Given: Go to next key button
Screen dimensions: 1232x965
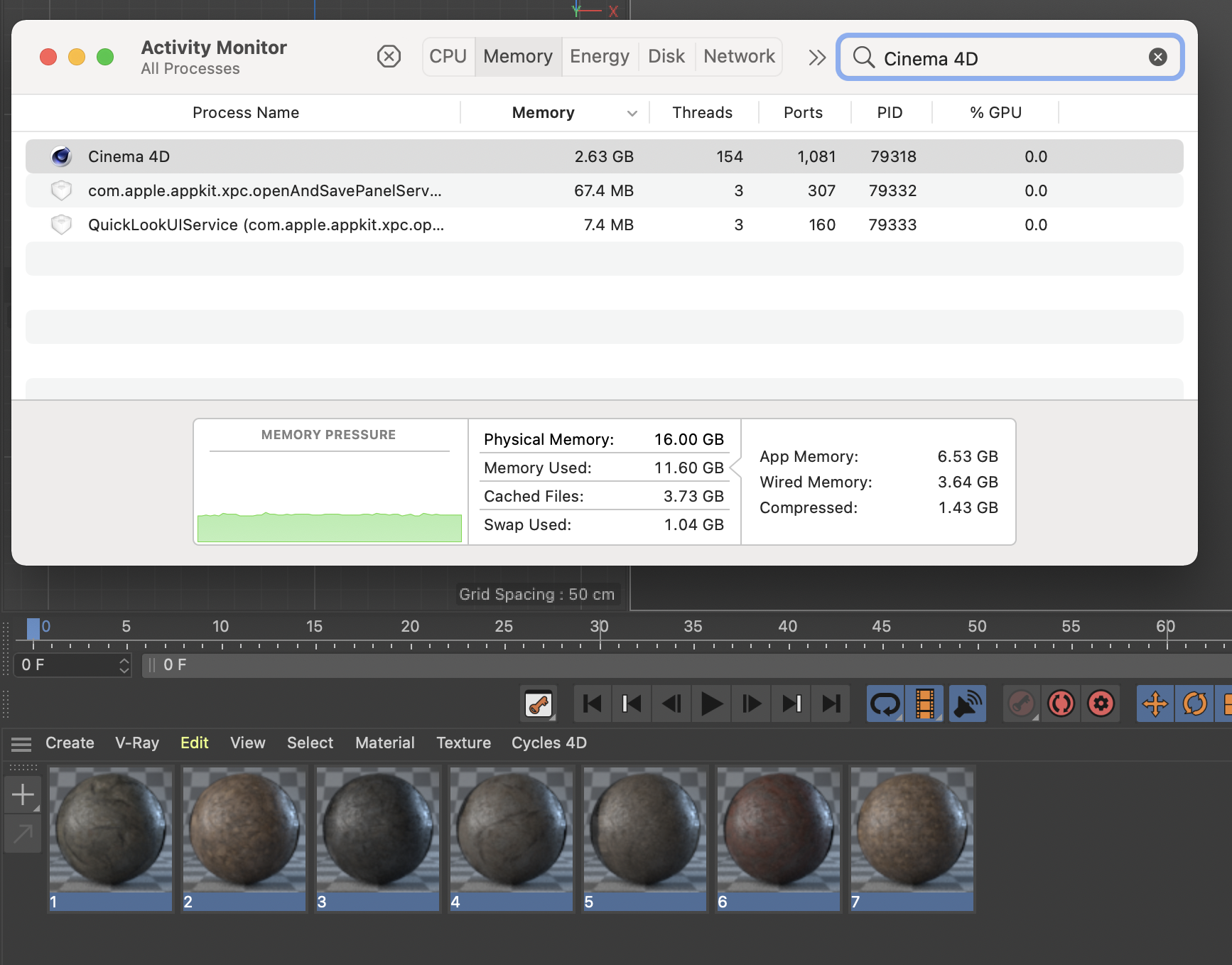Looking at the screenshot, I should tap(791, 703).
